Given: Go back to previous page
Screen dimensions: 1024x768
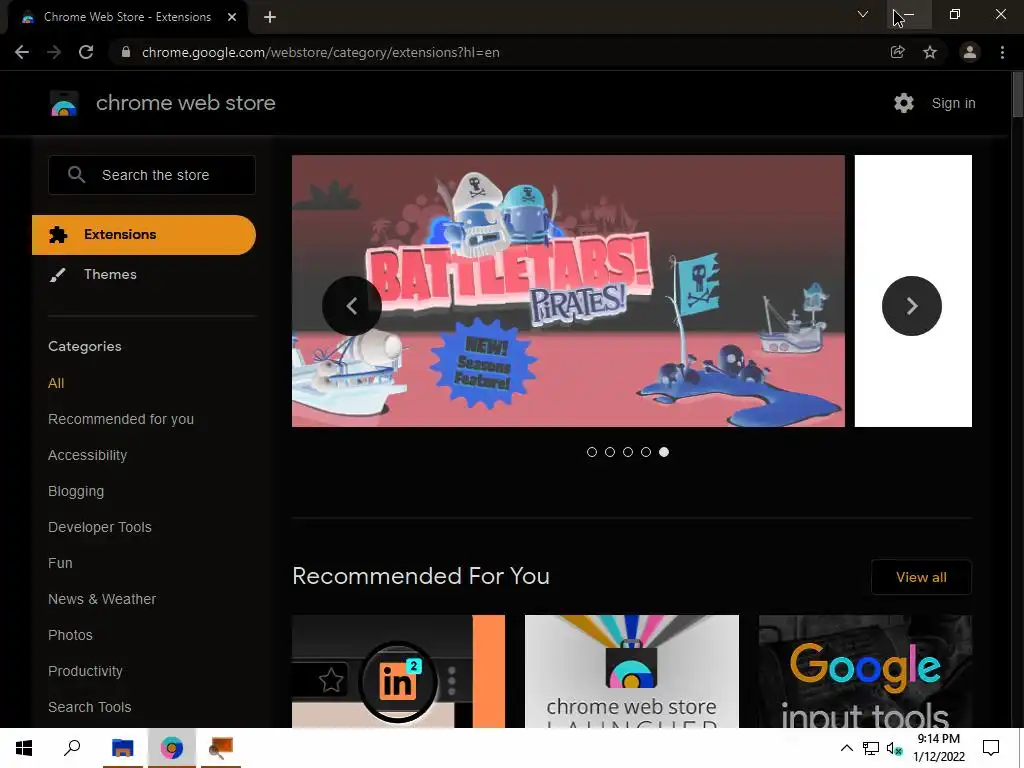Looking at the screenshot, I should (x=22, y=52).
